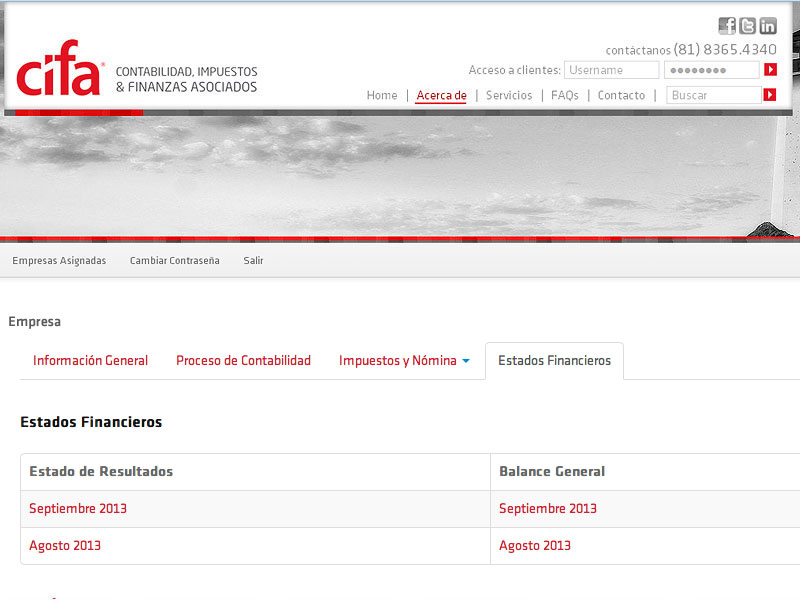Open Agosto 2013 Balance General
Viewport: 800px width, 600px height.
[x=535, y=546]
